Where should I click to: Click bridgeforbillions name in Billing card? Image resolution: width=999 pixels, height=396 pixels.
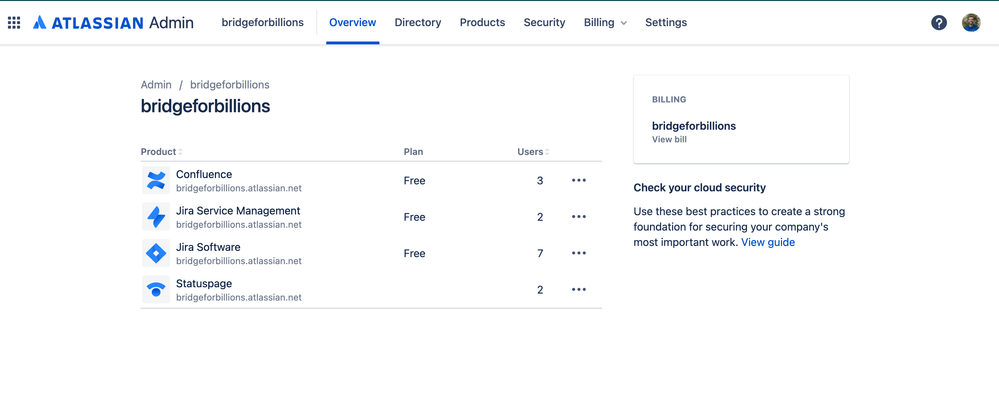point(694,126)
